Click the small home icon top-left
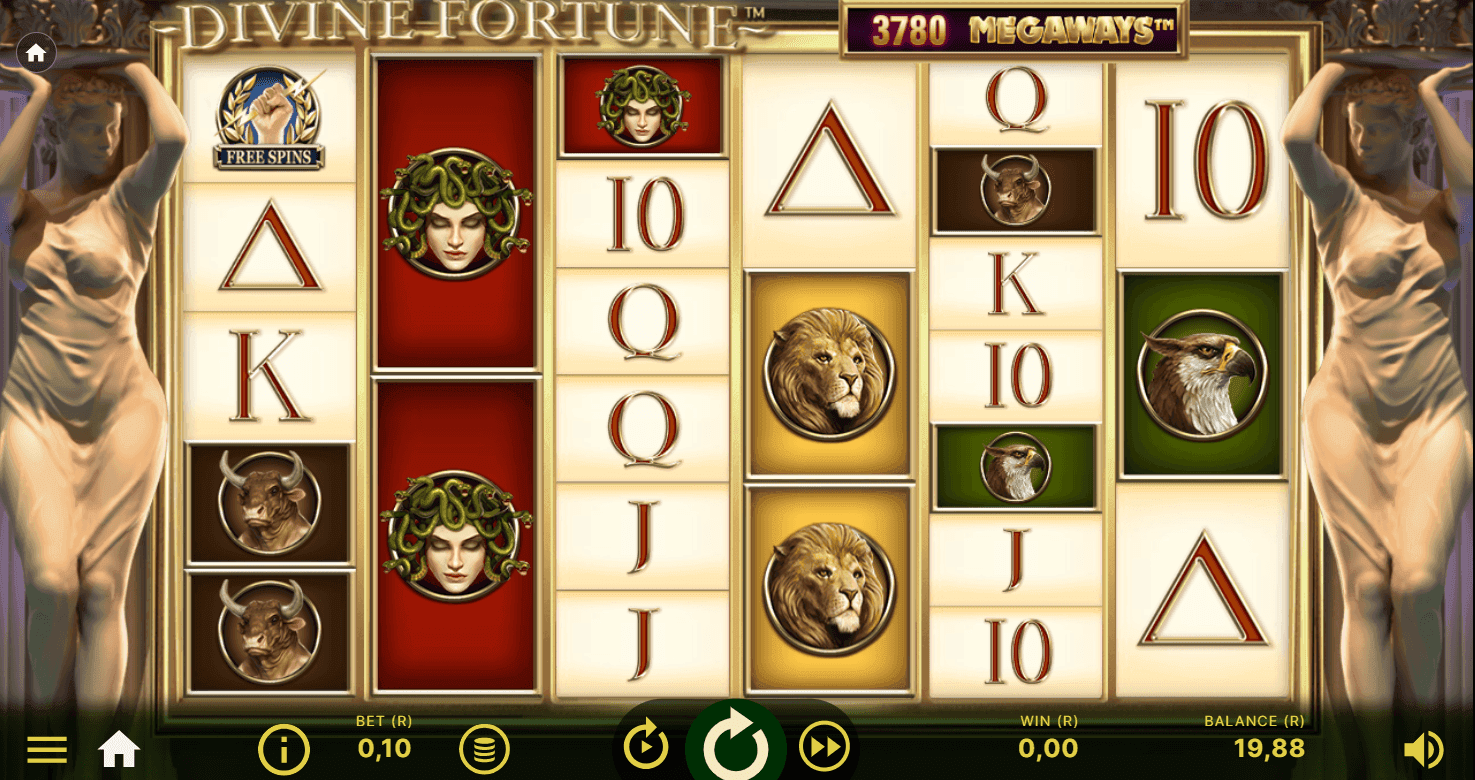1475x780 pixels. (x=36, y=54)
